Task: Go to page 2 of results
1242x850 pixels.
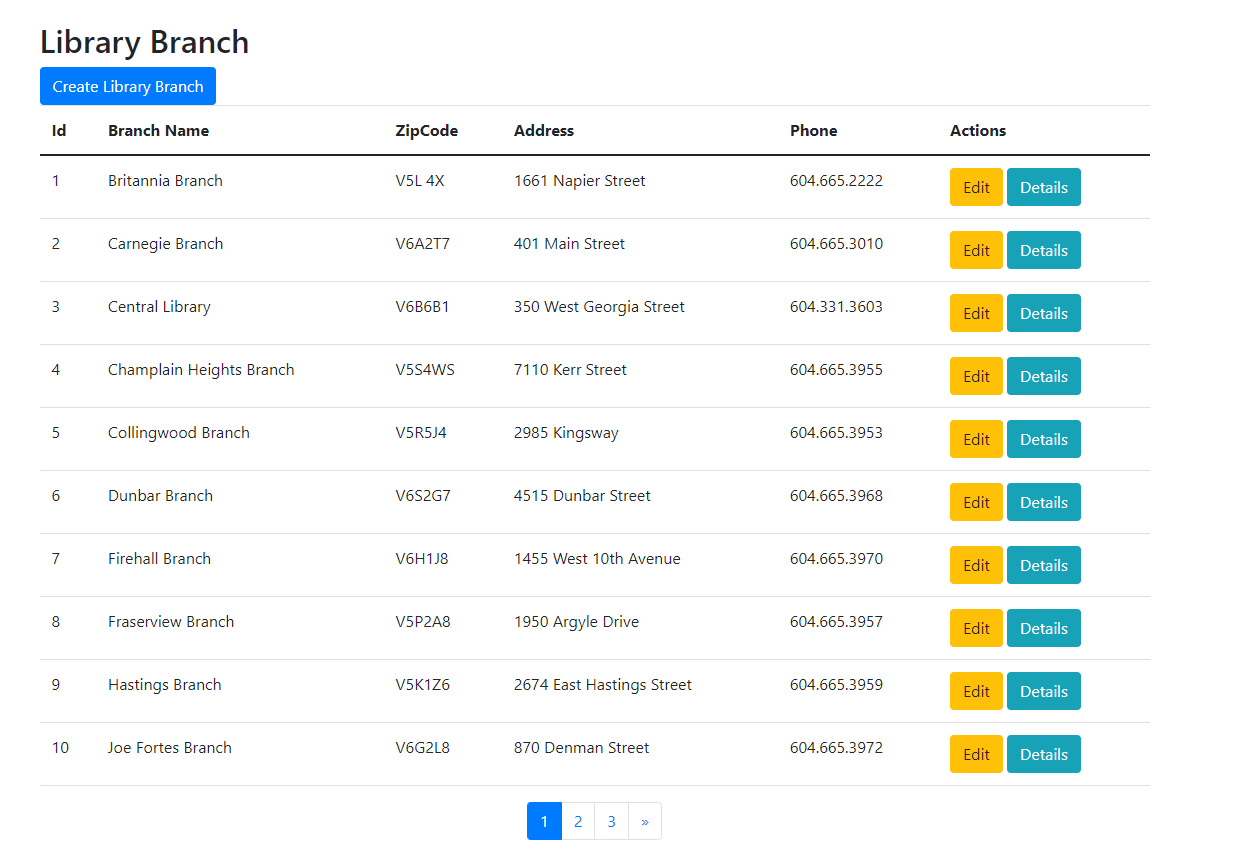Action: click(x=578, y=821)
